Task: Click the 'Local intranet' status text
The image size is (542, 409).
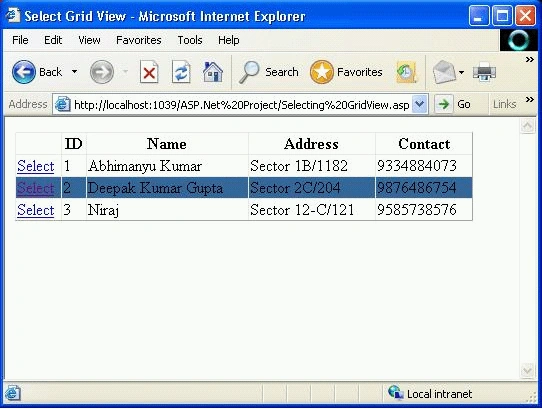Action: (x=439, y=394)
